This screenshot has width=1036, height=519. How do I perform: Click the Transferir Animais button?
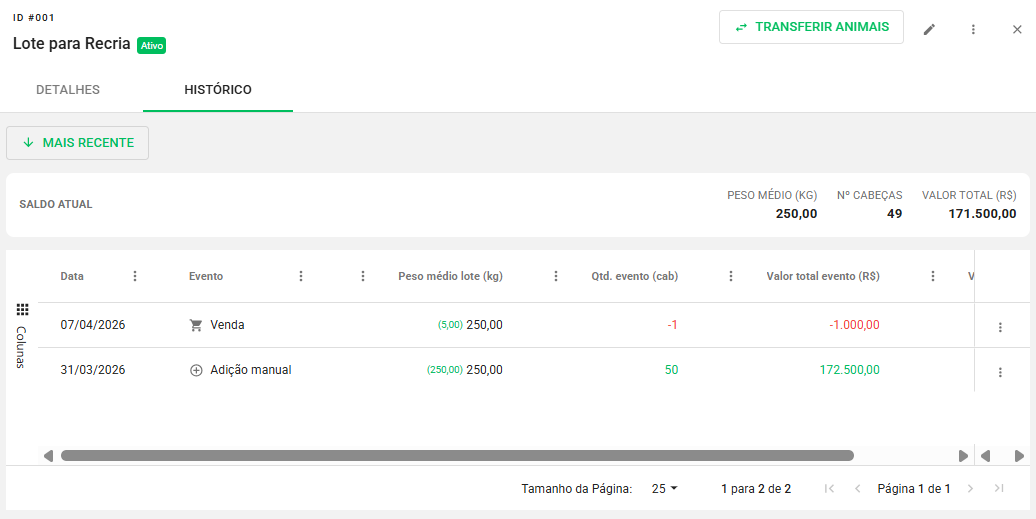coord(811,27)
